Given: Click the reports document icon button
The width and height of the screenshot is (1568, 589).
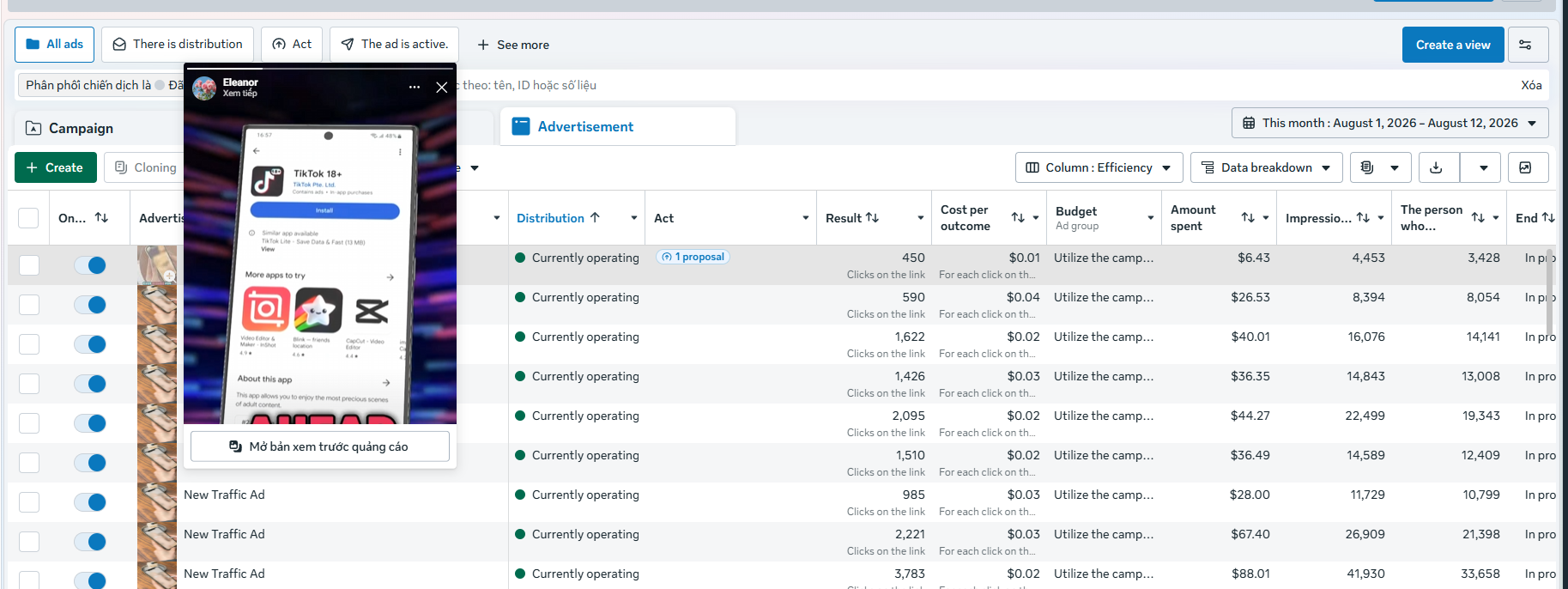Looking at the screenshot, I should click(1367, 167).
